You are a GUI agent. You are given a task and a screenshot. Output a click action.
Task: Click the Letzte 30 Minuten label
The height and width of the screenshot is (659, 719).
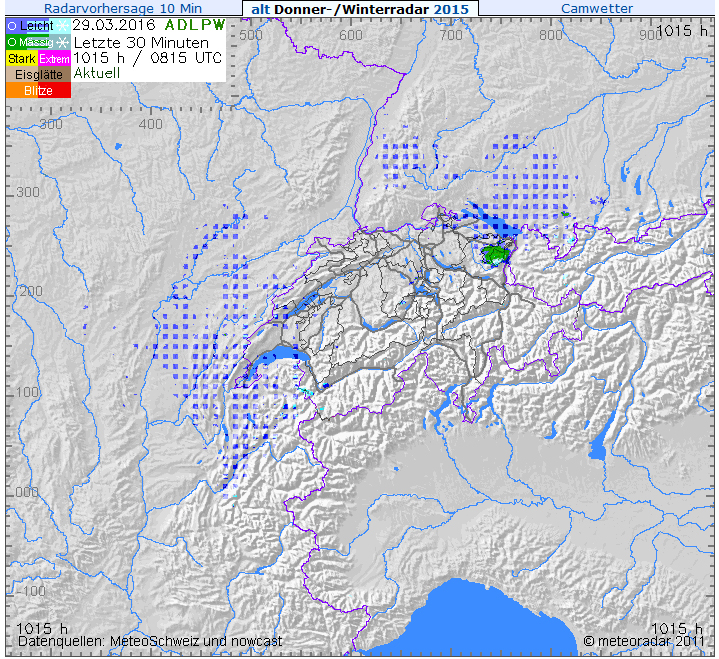[141, 43]
